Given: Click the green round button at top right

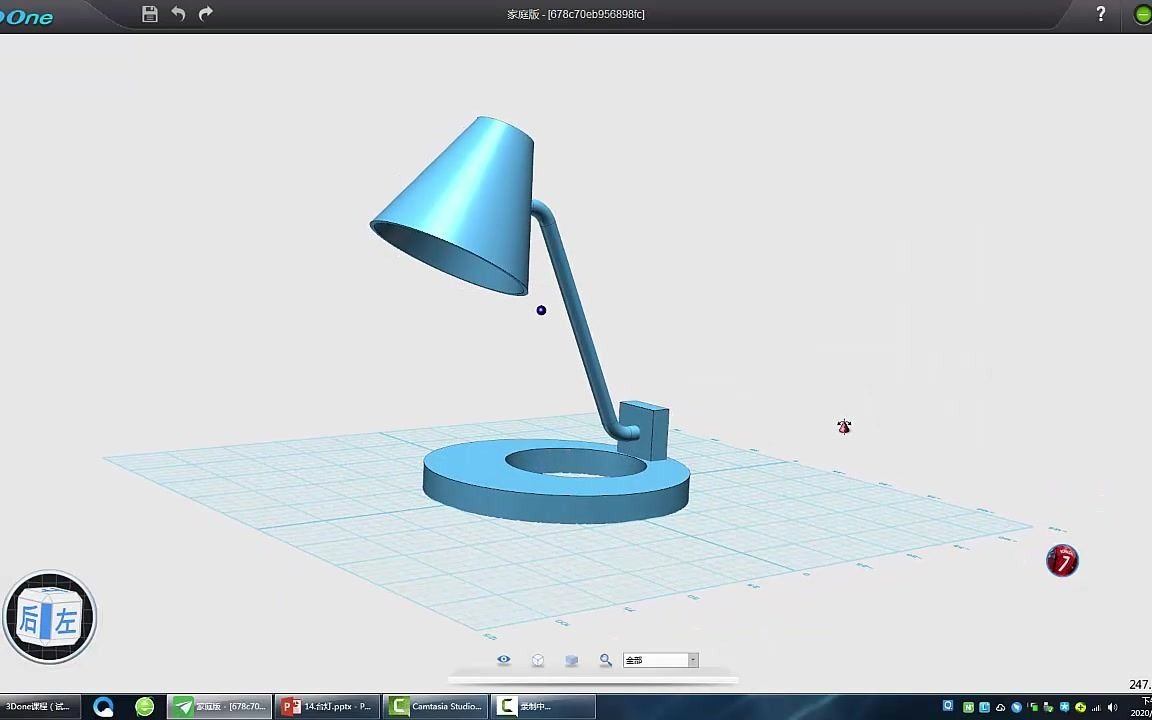Looking at the screenshot, I should 1142,14.
